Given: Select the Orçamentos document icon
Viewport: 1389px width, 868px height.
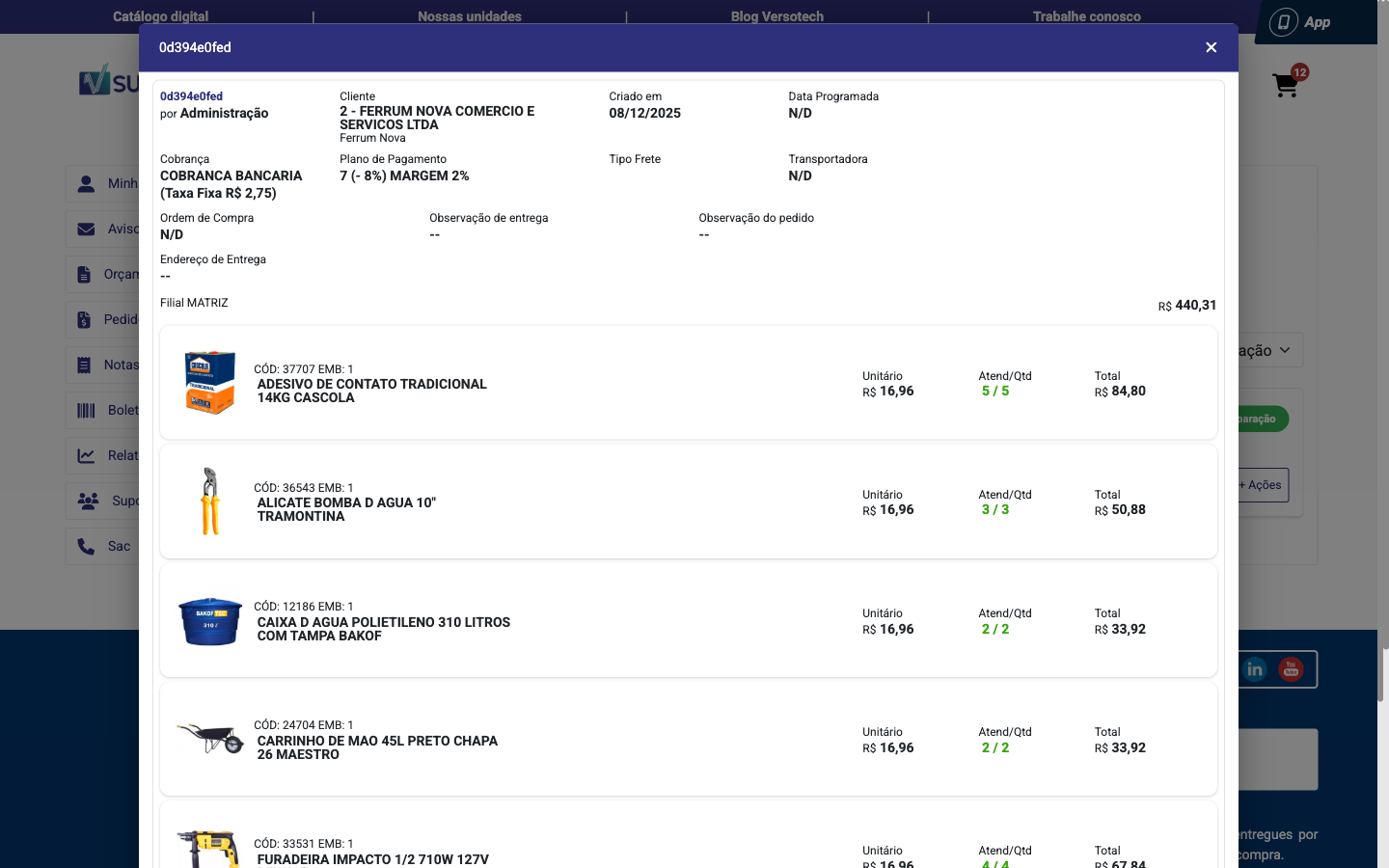Looking at the screenshot, I should [88, 274].
